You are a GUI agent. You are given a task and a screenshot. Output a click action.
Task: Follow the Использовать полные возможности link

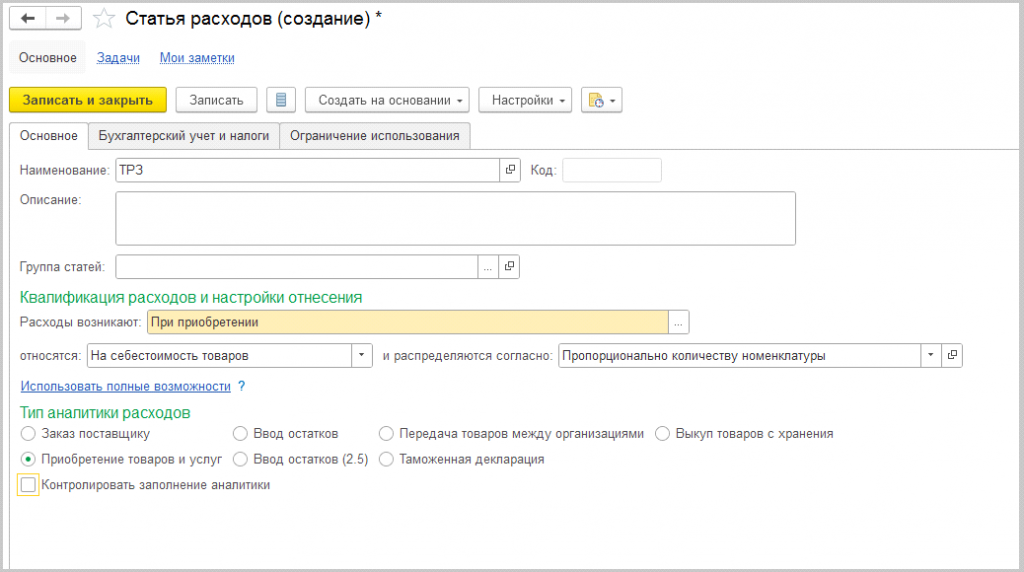[x=125, y=386]
